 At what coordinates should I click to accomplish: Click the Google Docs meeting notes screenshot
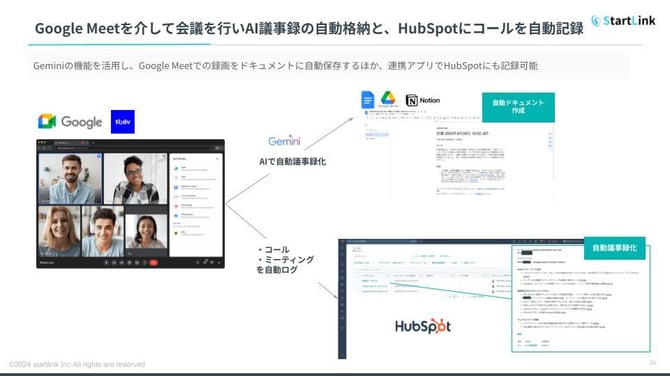[x=459, y=155]
